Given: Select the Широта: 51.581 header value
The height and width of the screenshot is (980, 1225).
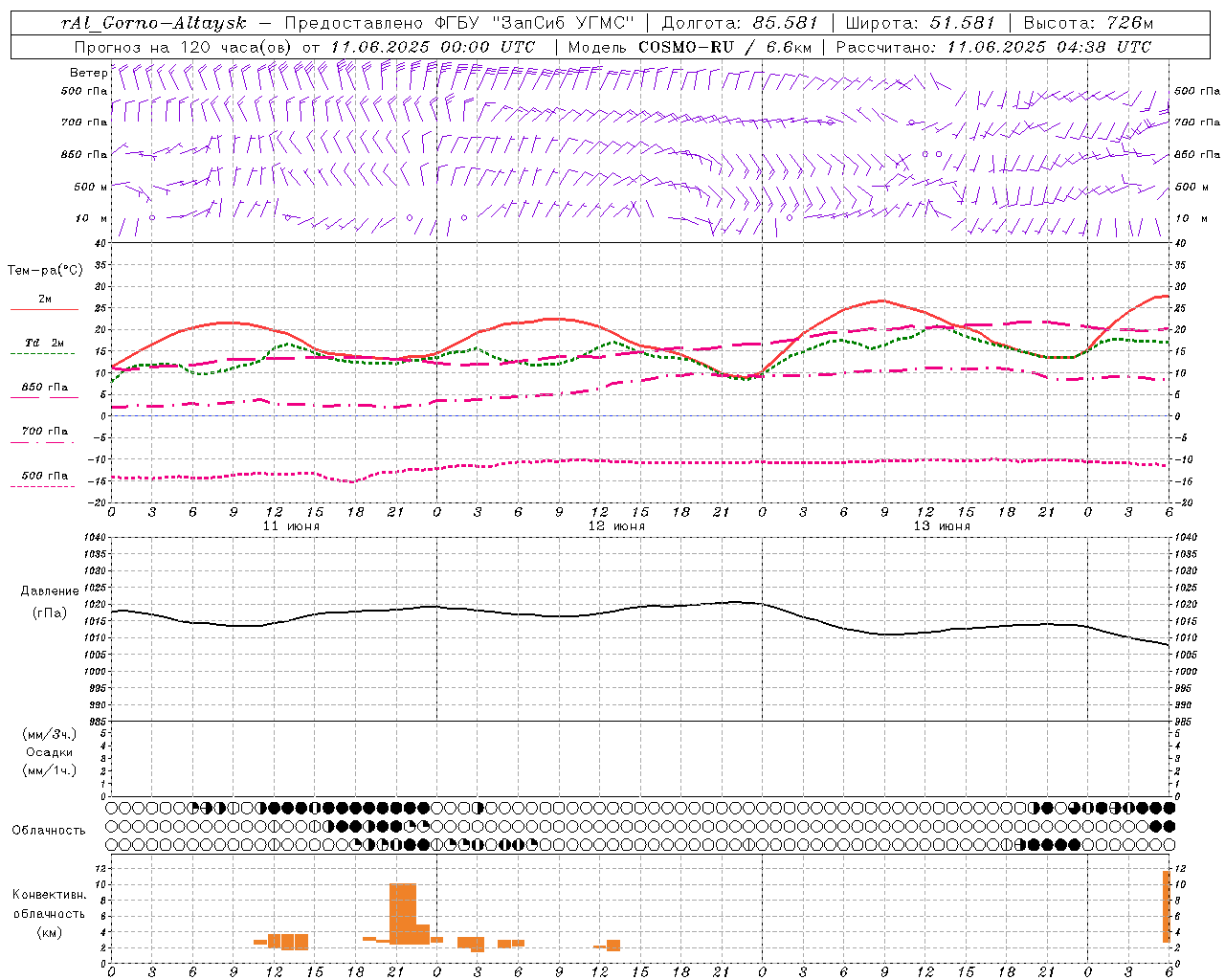Looking at the screenshot, I should [919, 23].
